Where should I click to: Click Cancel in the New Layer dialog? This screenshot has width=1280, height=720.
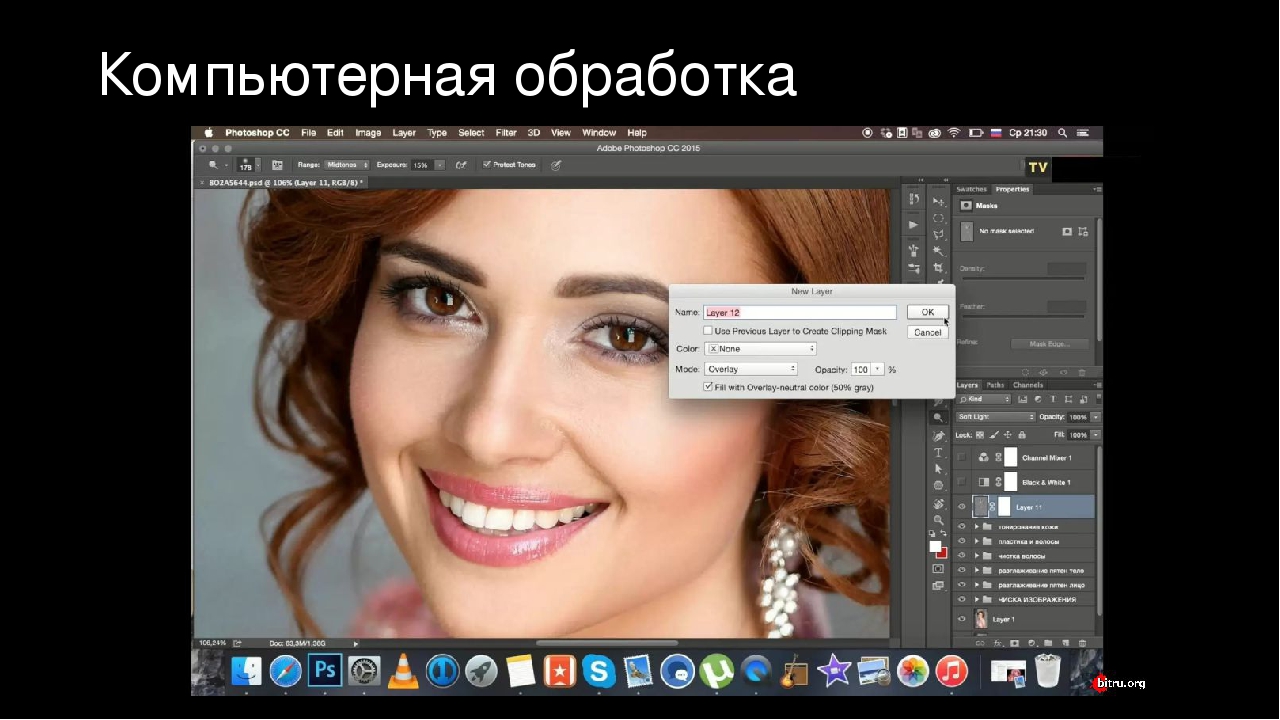(x=927, y=332)
